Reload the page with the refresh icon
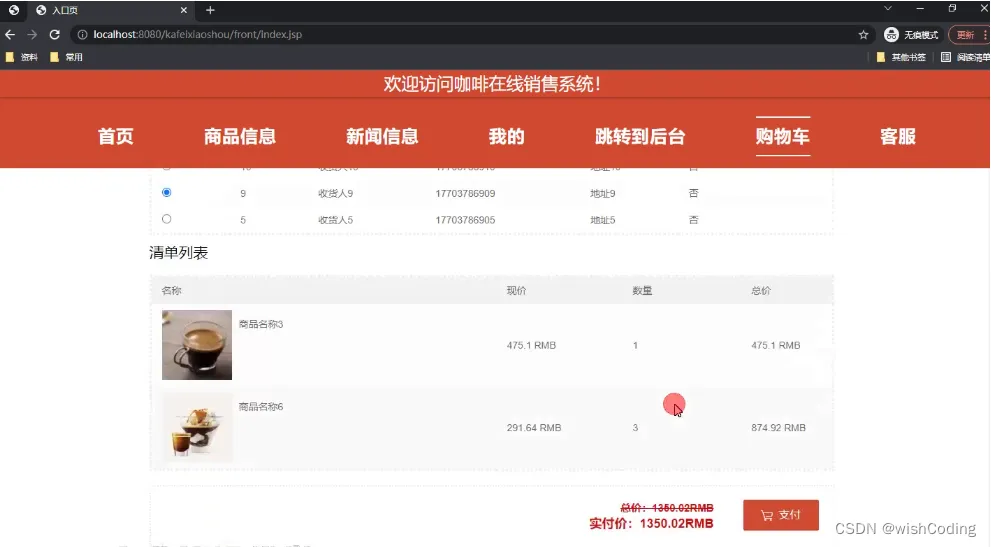The height and width of the screenshot is (547, 991). pos(54,35)
